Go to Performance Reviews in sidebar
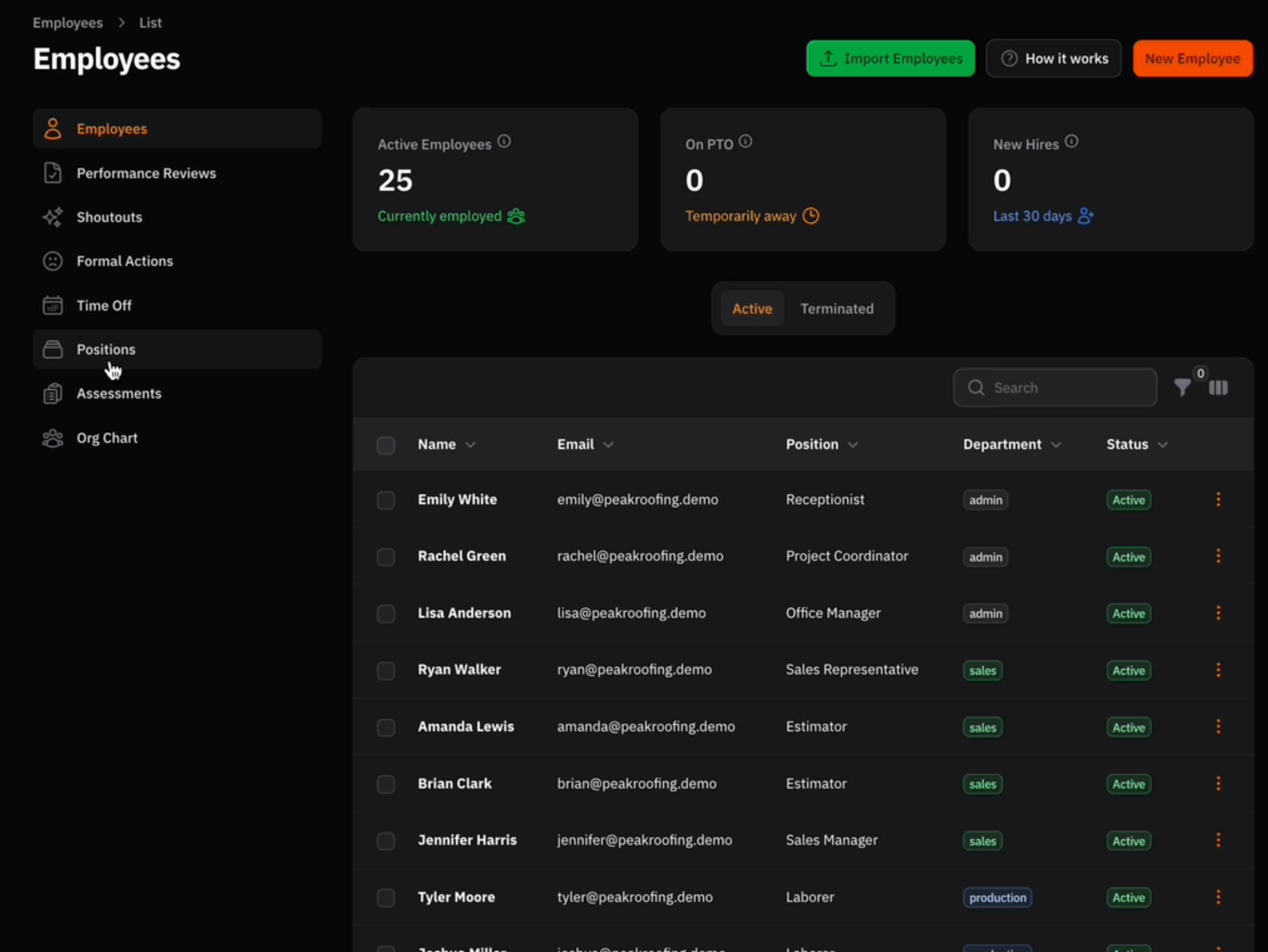Screen dimensions: 1268x952 pyautogui.click(x=145, y=173)
